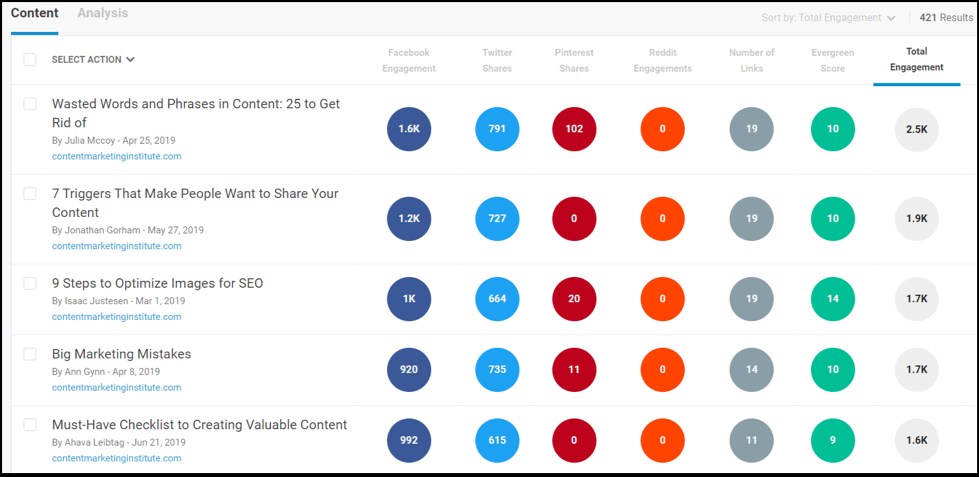This screenshot has width=979, height=477.
Task: Open contentmarketinginstitute.com link under Must-Have Checklist
Action: pos(117,458)
